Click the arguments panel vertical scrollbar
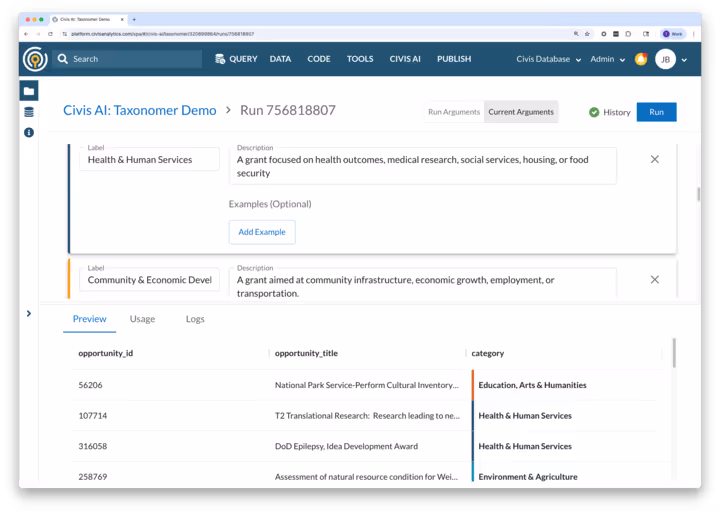720x513 pixels. click(698, 194)
